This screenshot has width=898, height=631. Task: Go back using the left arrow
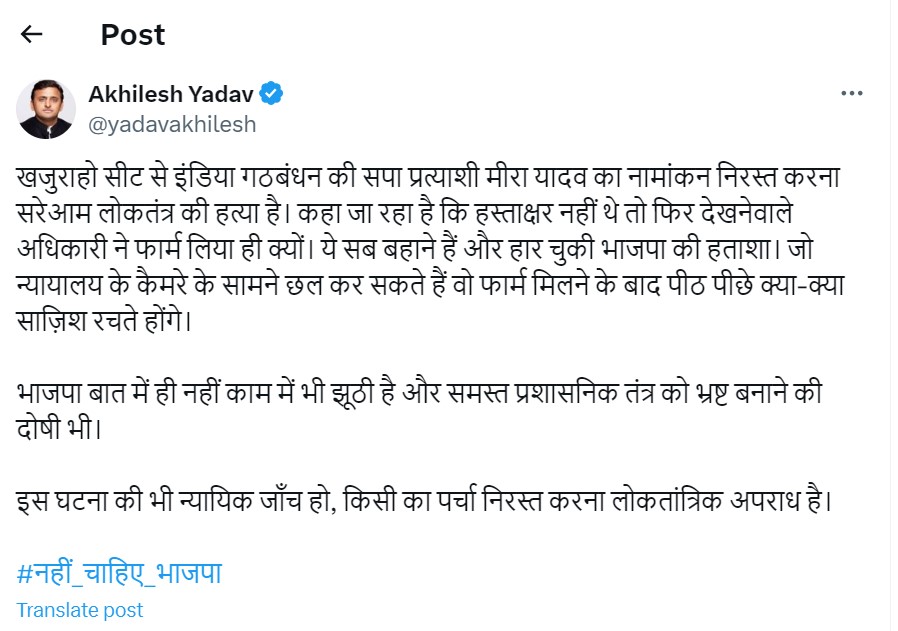[32, 35]
